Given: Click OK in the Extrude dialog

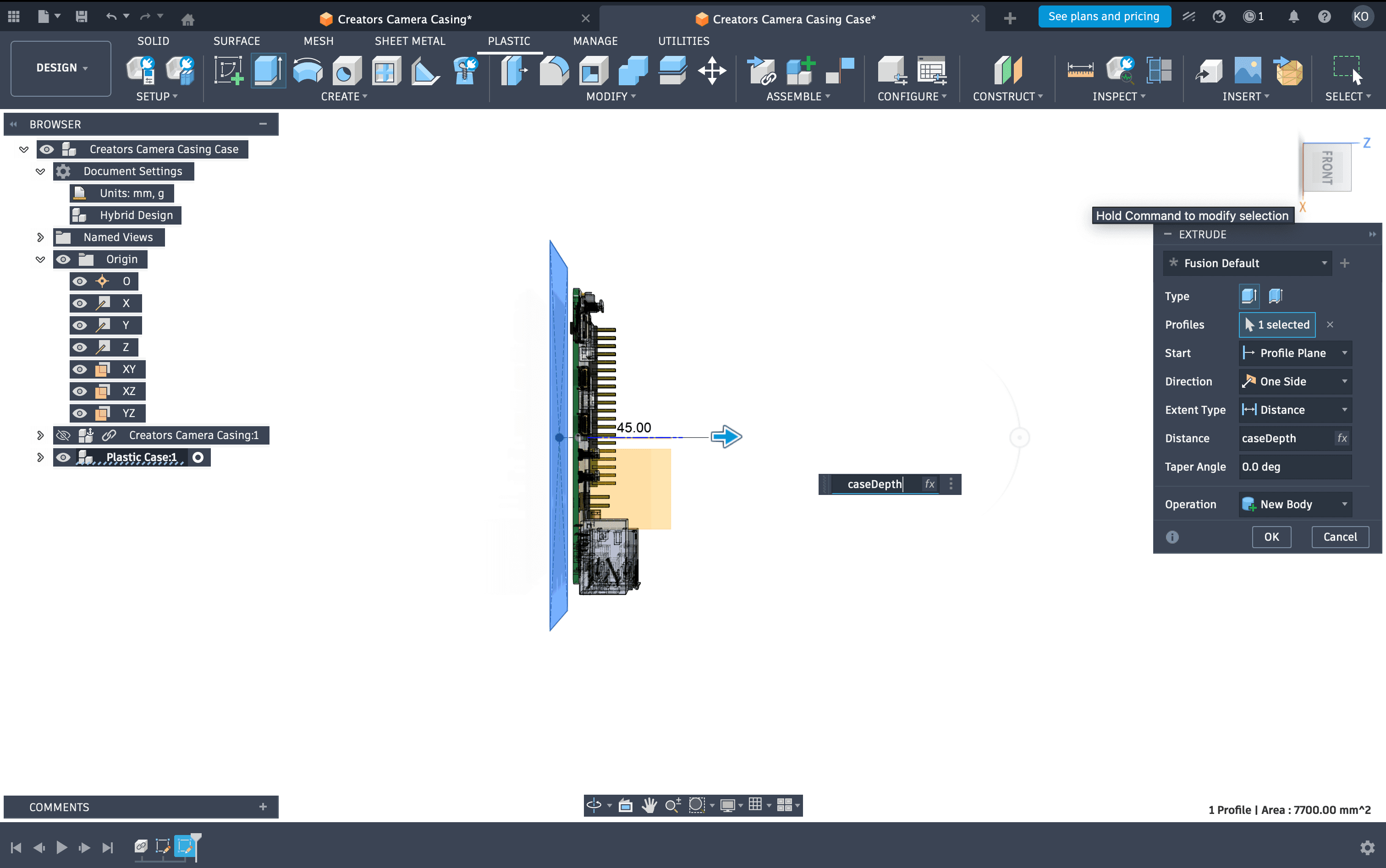Looking at the screenshot, I should 1271,537.
